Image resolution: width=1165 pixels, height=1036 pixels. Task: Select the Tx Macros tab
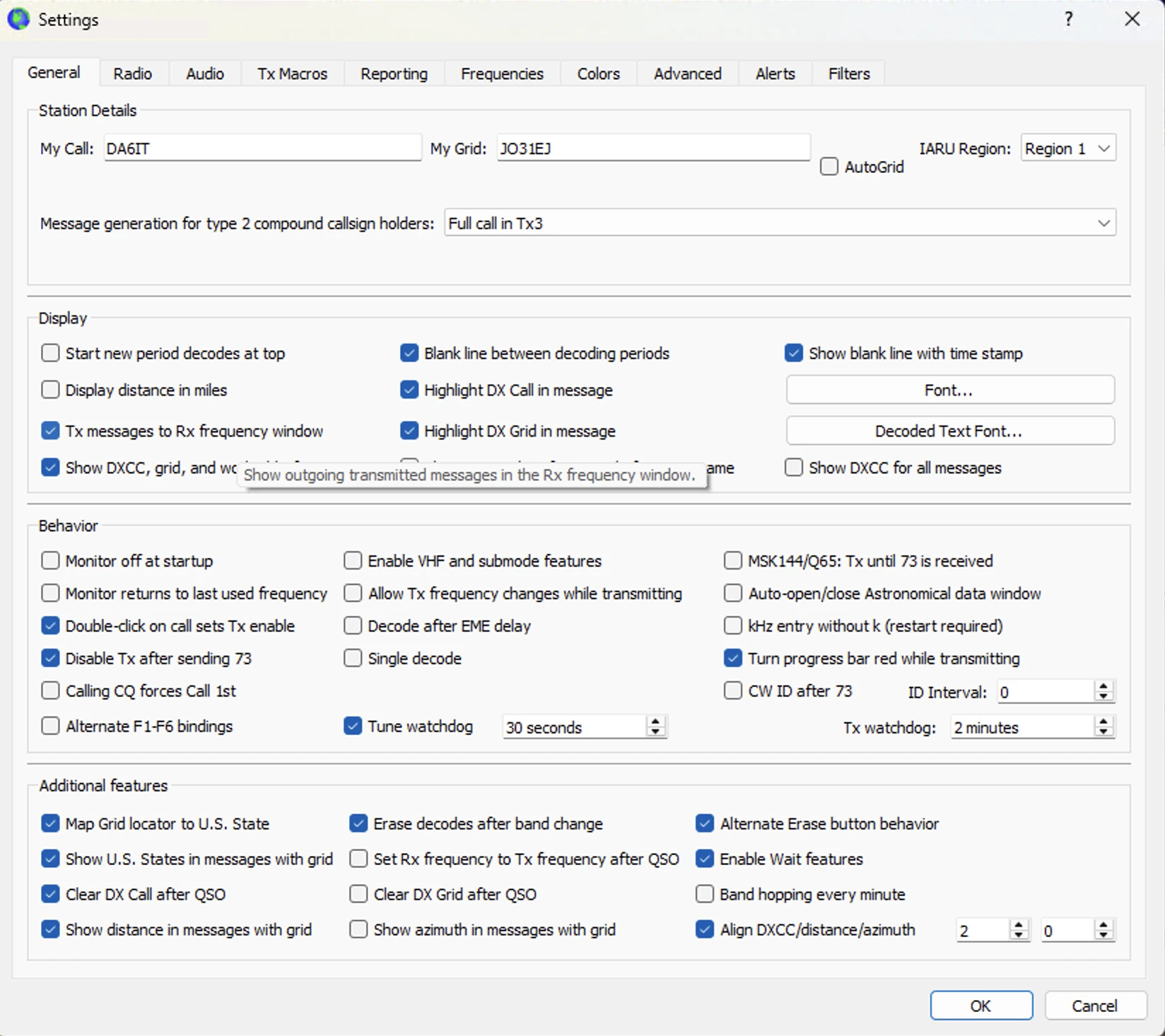click(x=293, y=73)
